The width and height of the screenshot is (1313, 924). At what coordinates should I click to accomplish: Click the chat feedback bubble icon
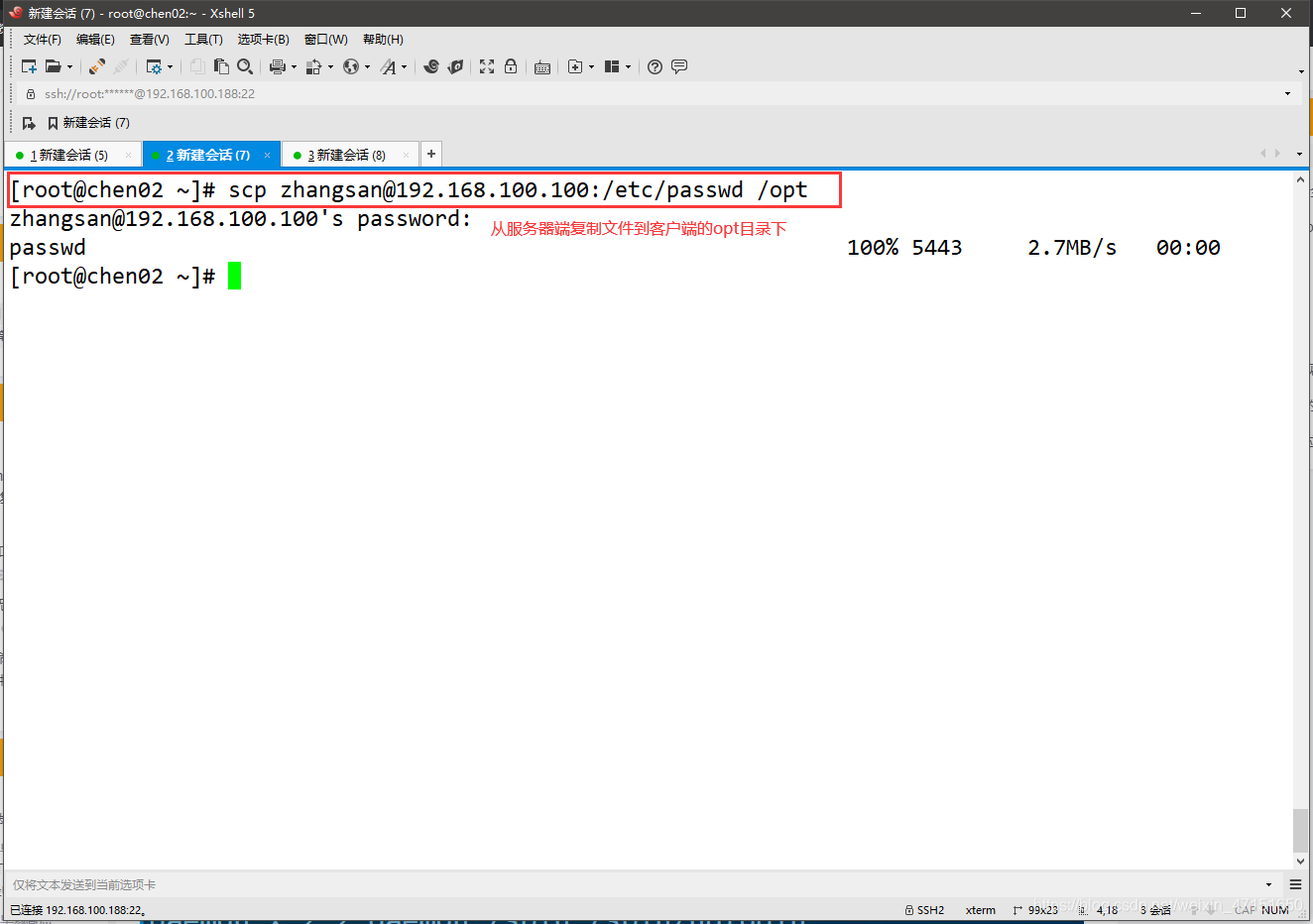[x=679, y=66]
